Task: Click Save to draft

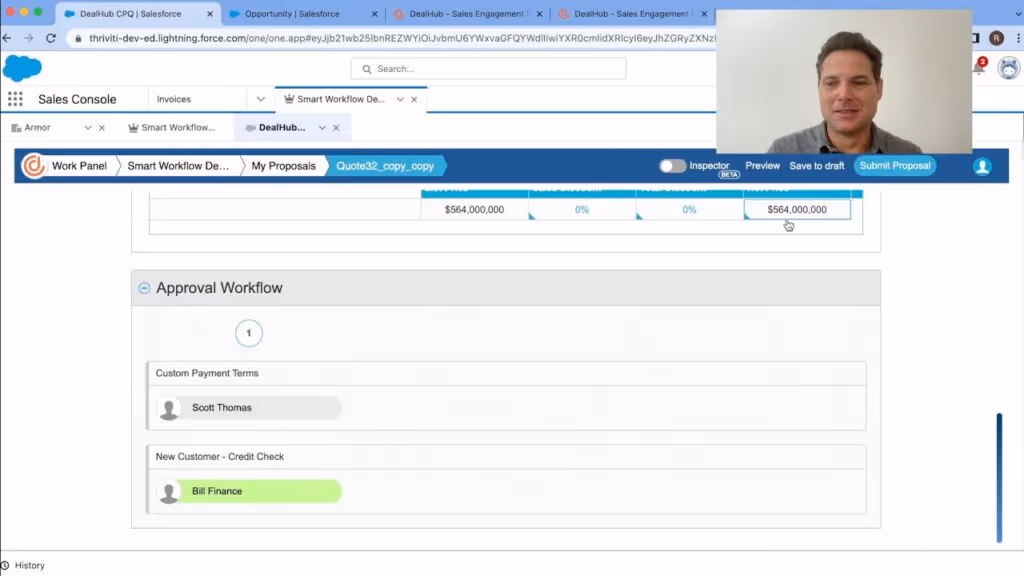Action: click(816, 166)
